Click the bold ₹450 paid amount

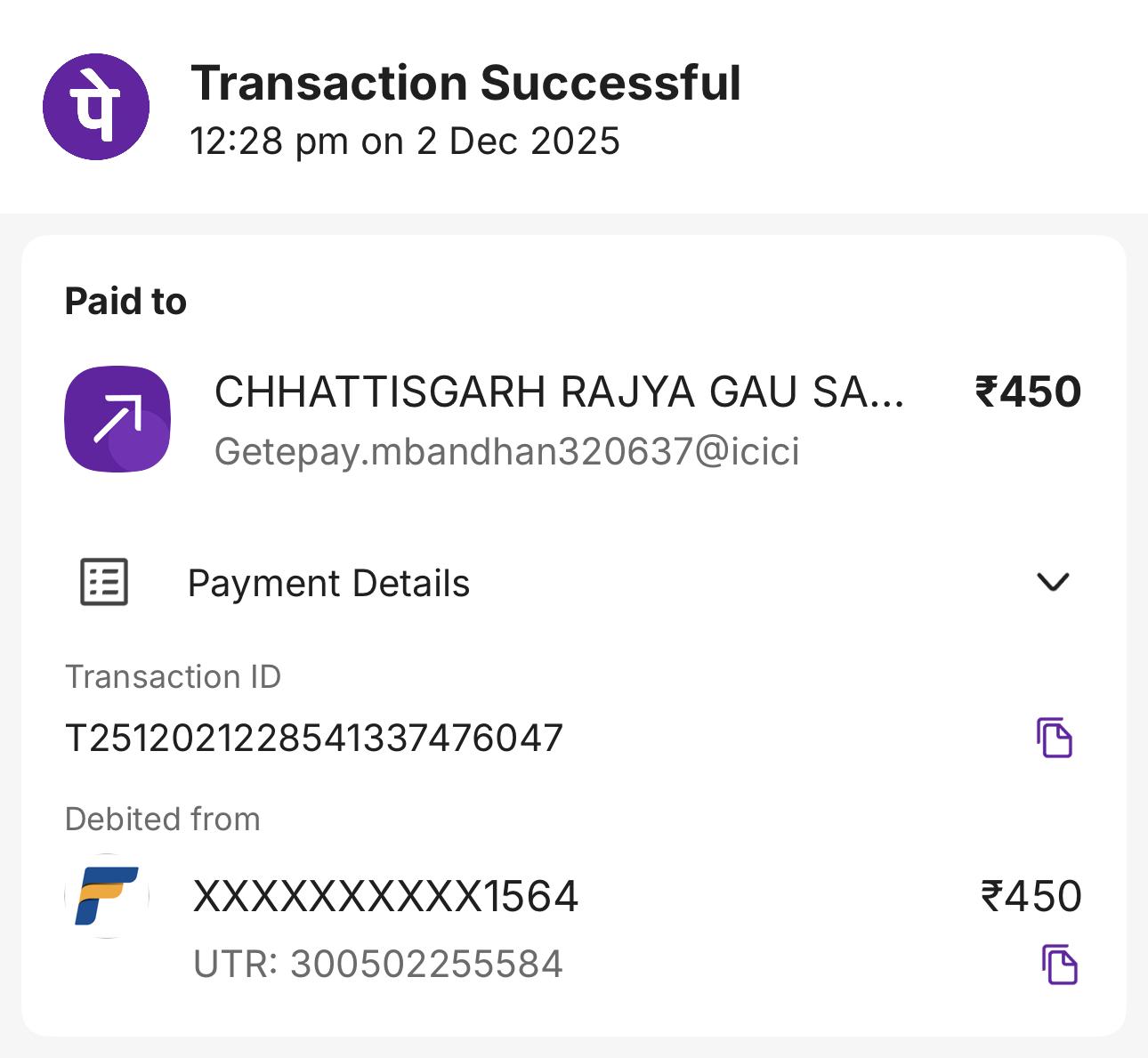[1028, 392]
